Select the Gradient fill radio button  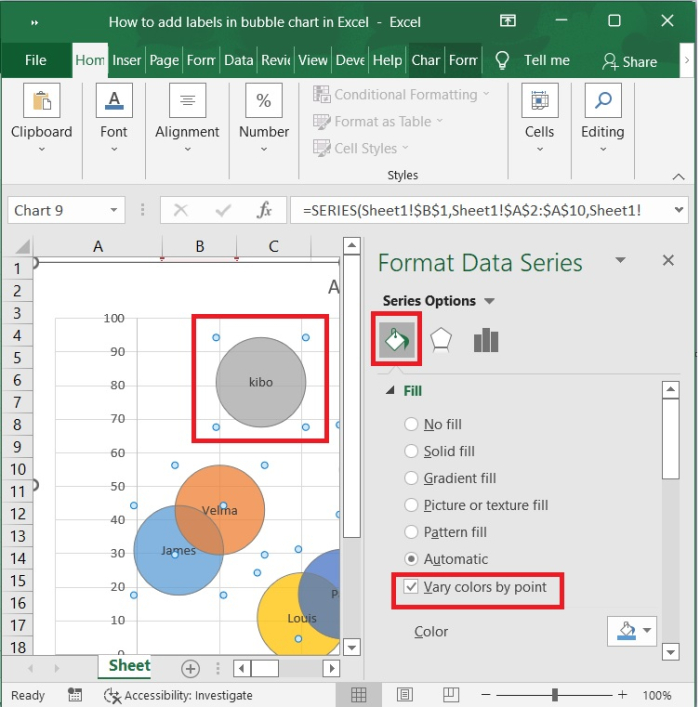click(x=411, y=478)
